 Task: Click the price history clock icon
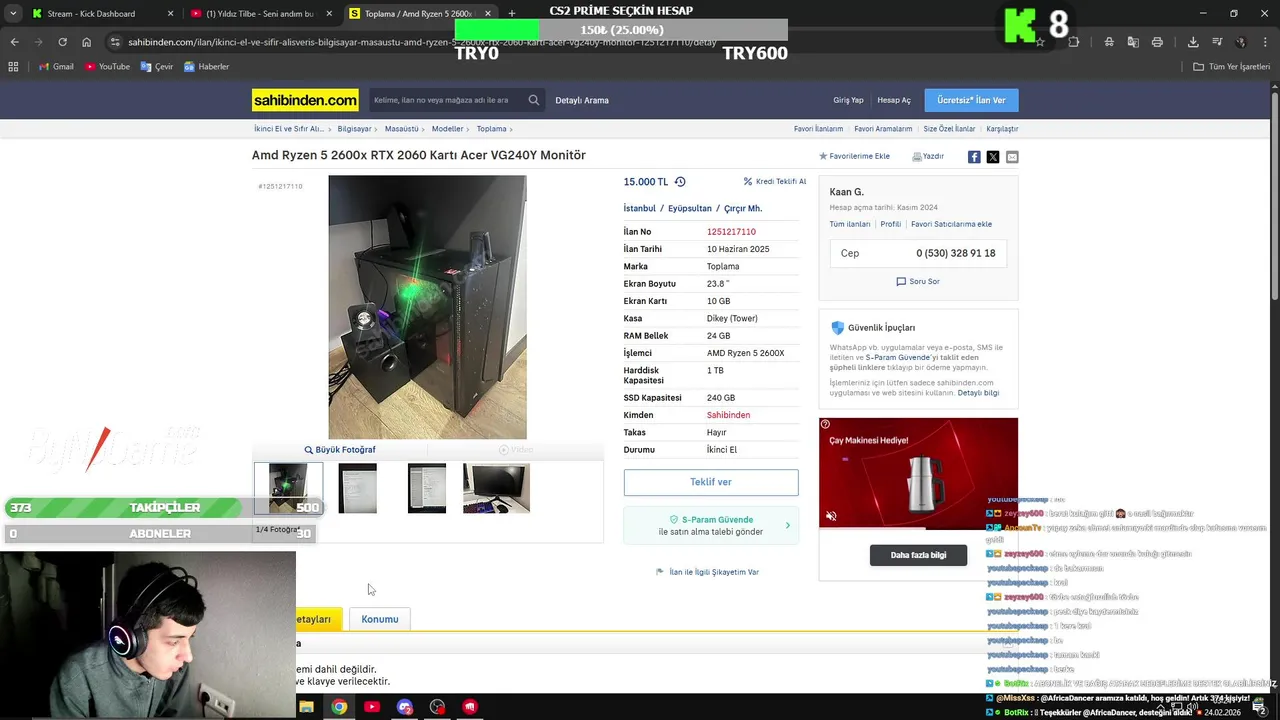coord(680,182)
